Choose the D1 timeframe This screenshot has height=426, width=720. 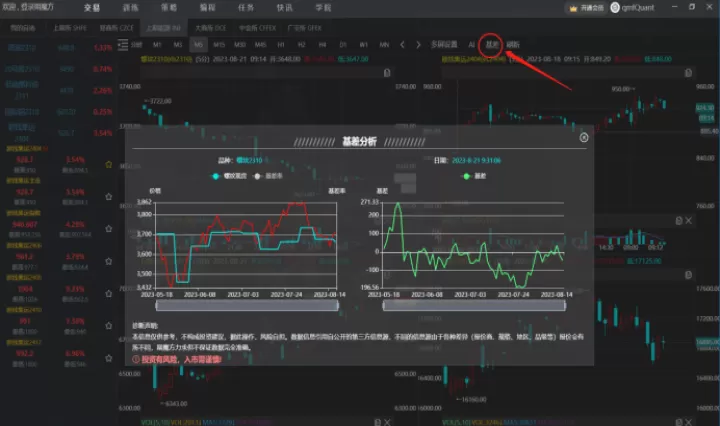click(343, 45)
